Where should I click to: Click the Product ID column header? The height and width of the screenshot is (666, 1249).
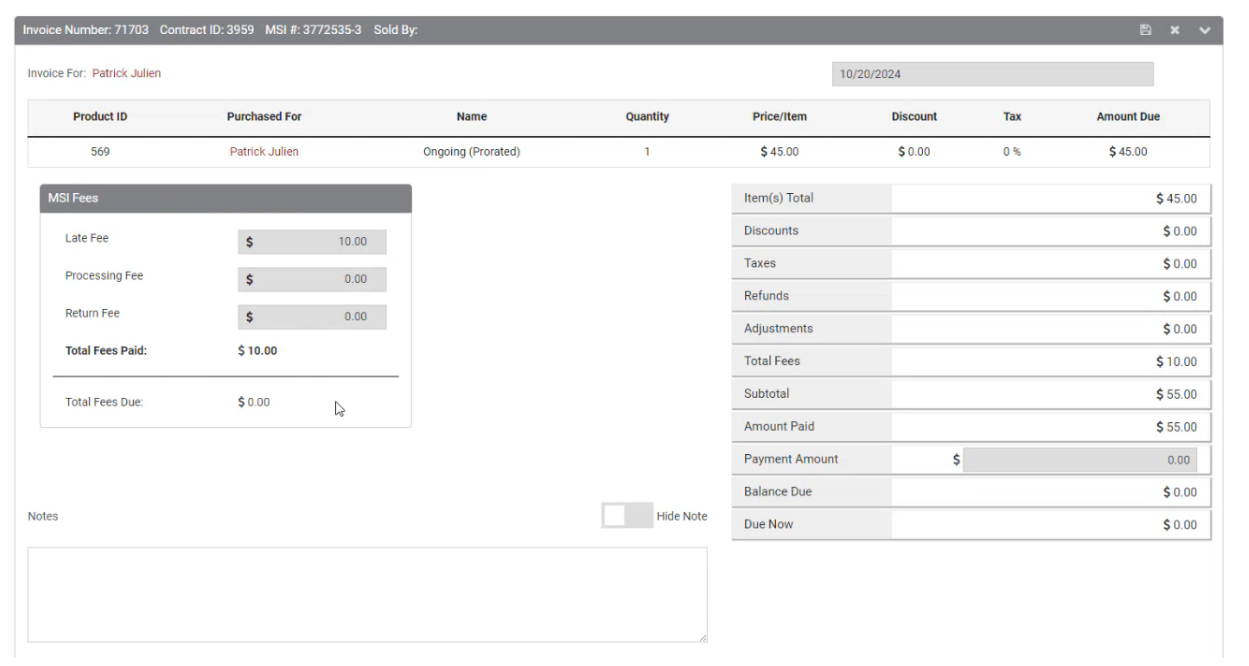[x=100, y=117]
